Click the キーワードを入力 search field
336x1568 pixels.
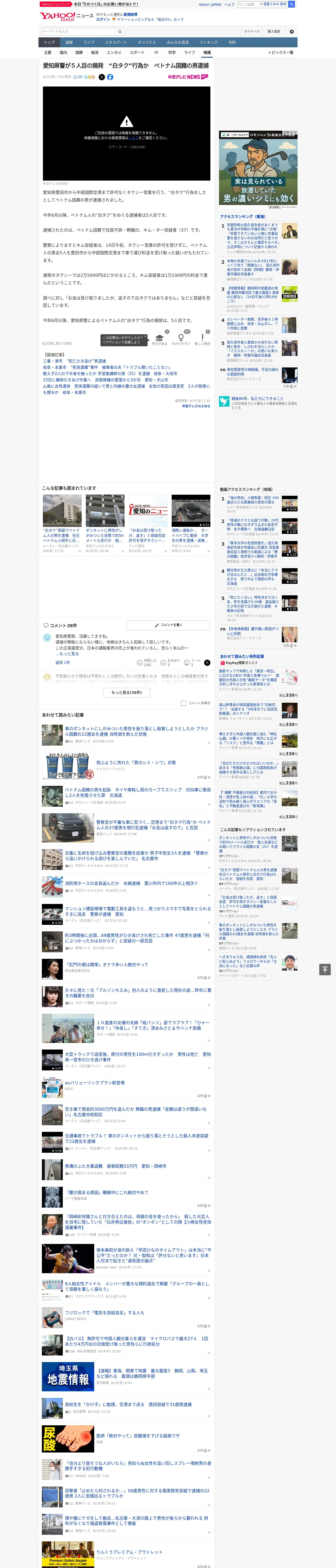pyautogui.click(x=79, y=32)
